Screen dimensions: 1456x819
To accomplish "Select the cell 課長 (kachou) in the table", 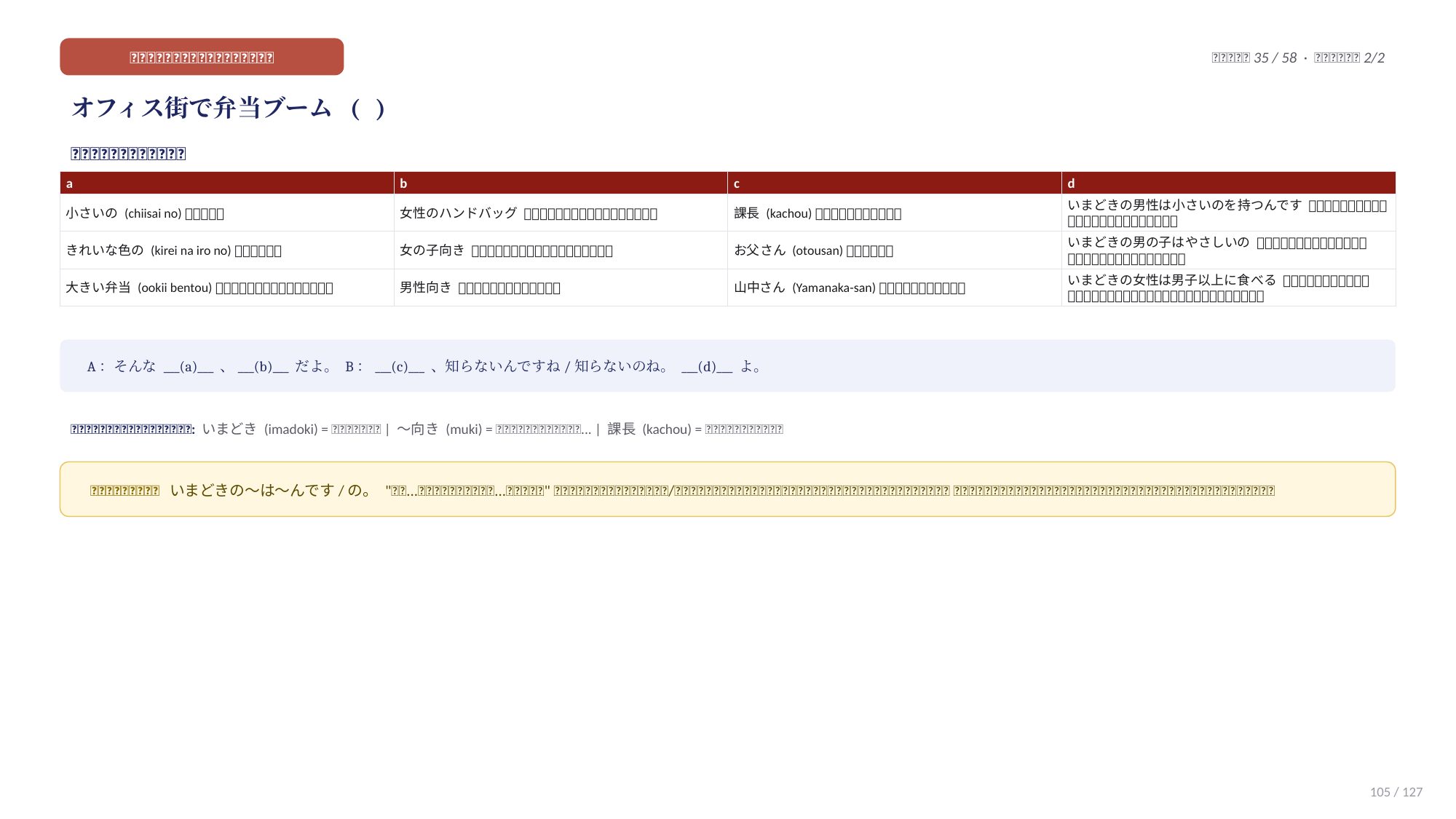I will pos(895,213).
